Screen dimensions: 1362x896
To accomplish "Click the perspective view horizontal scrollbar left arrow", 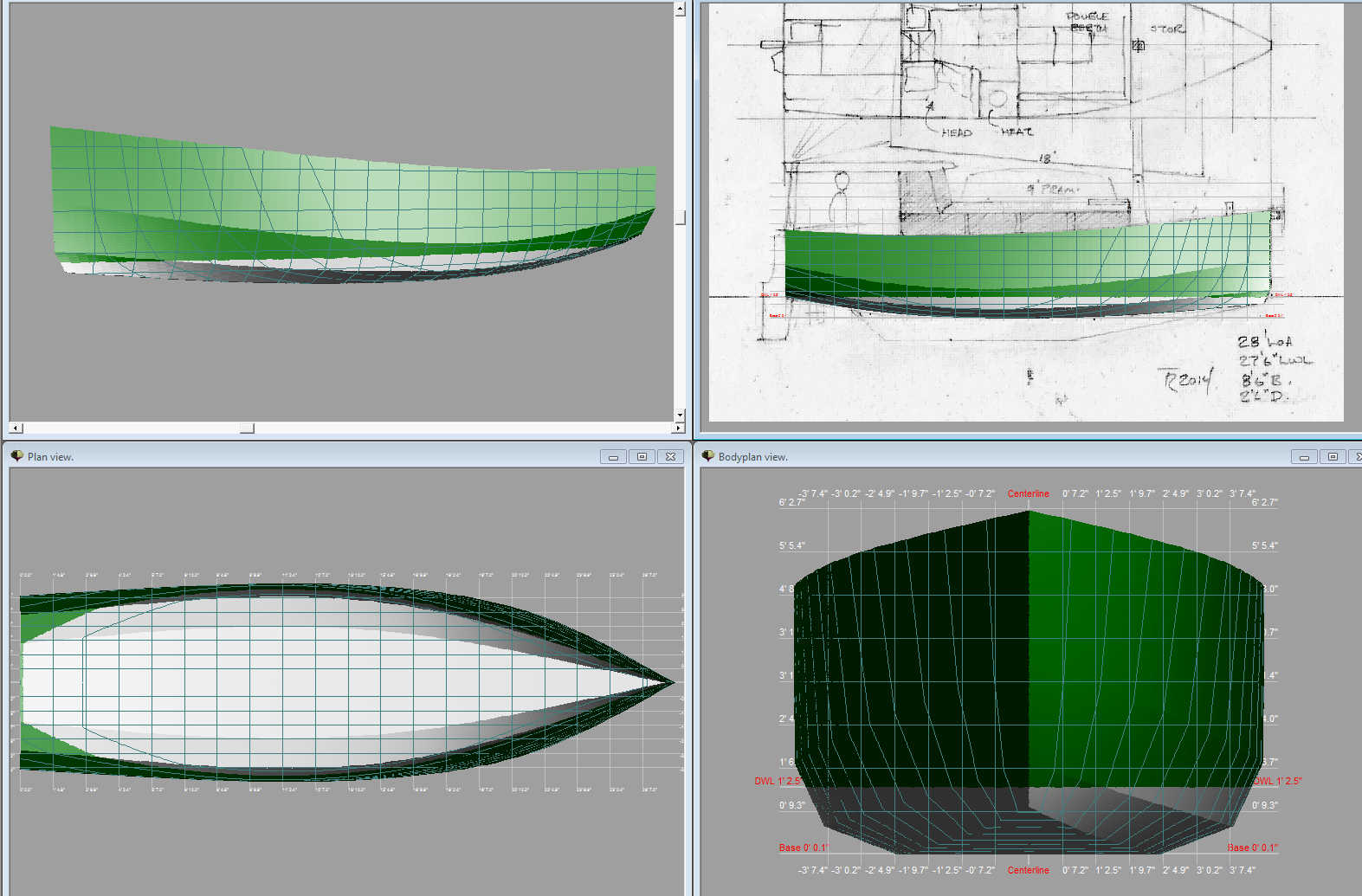I will pos(16,428).
